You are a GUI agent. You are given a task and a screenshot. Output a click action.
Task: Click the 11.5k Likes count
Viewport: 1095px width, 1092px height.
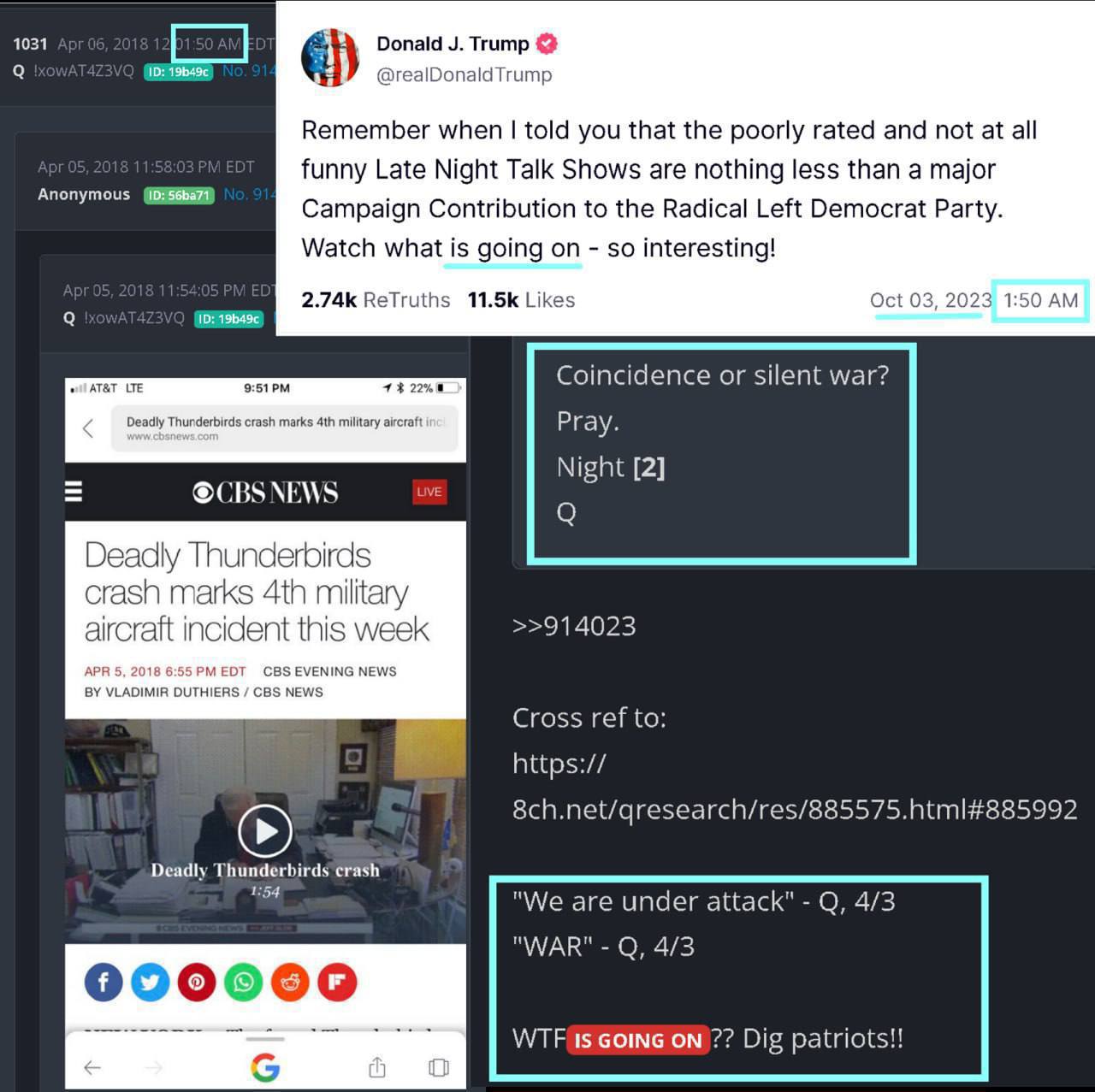[521, 300]
